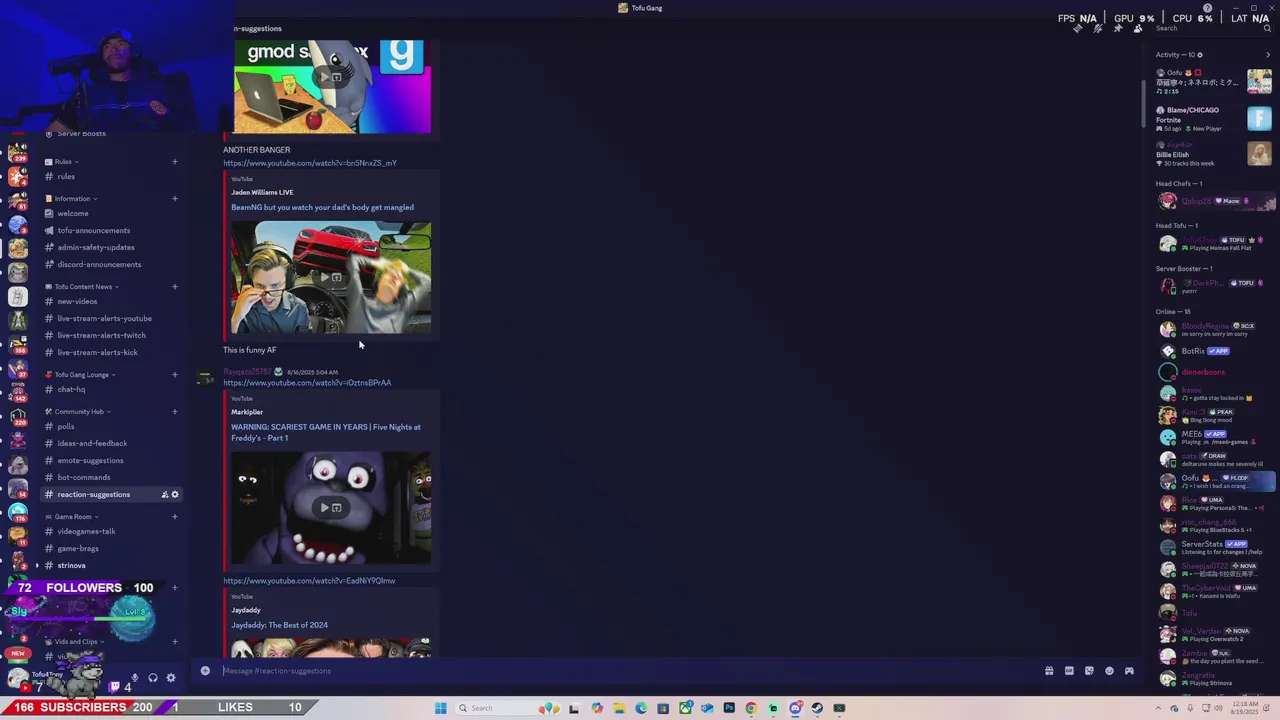The height and width of the screenshot is (720, 1280).
Task: Open the GIF picker
Action: coord(1069,671)
